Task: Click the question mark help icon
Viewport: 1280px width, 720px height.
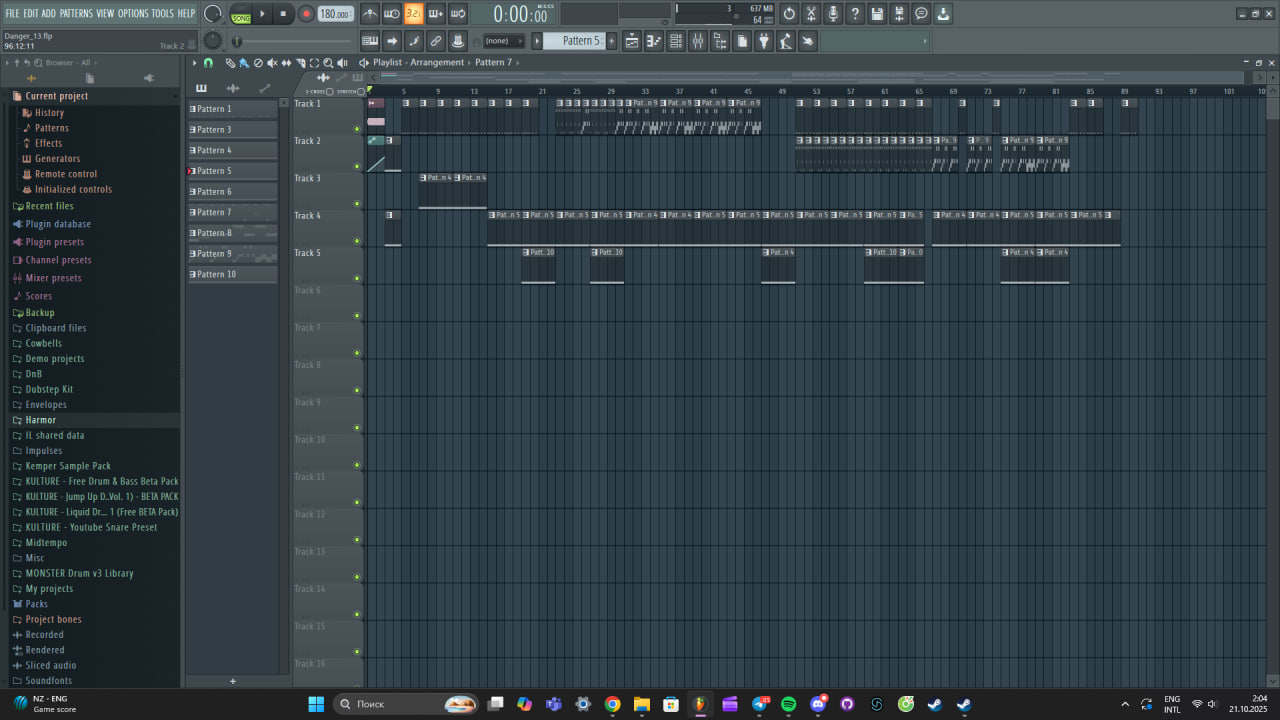Action: 855,14
